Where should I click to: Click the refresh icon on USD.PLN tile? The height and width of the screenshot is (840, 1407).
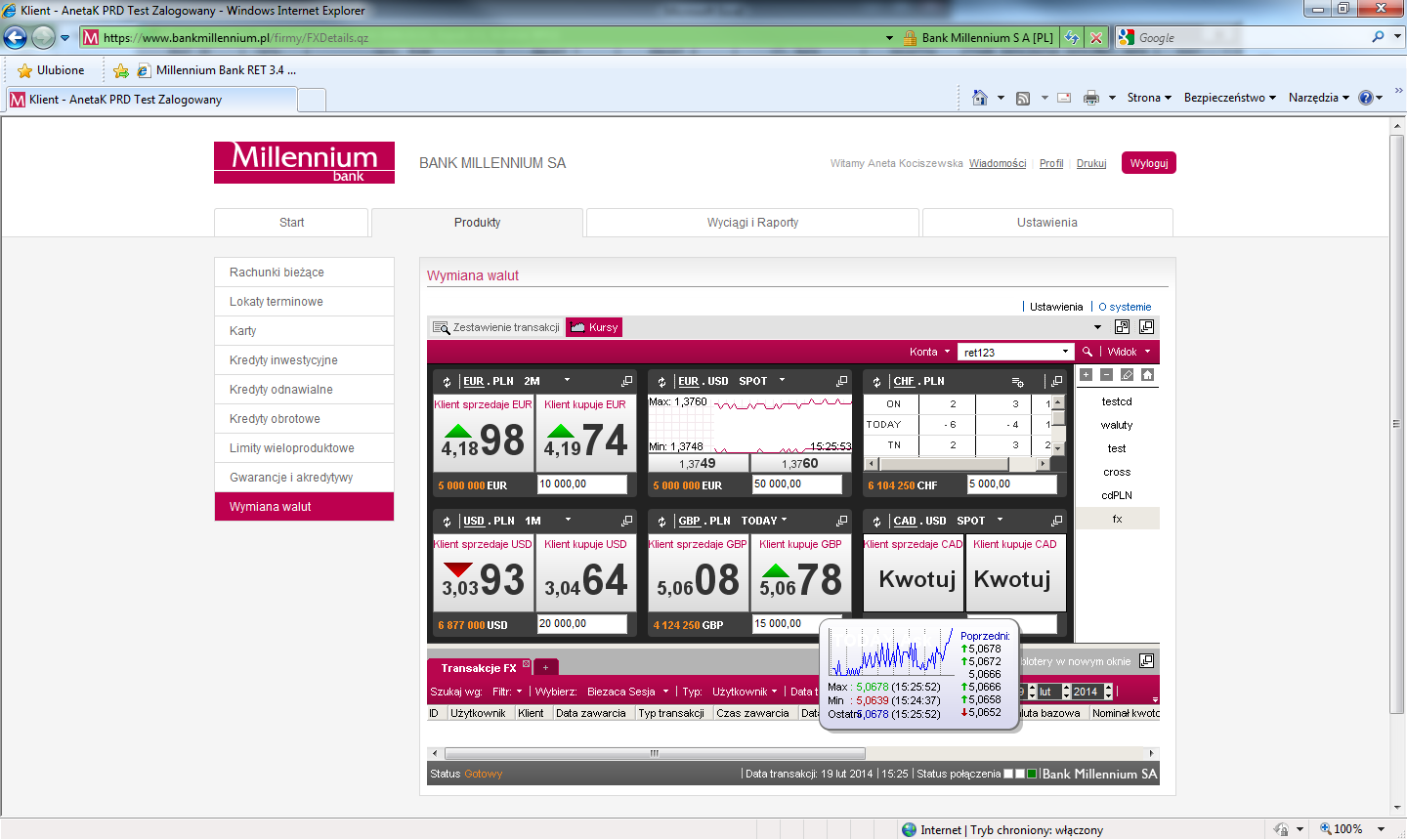tap(447, 522)
